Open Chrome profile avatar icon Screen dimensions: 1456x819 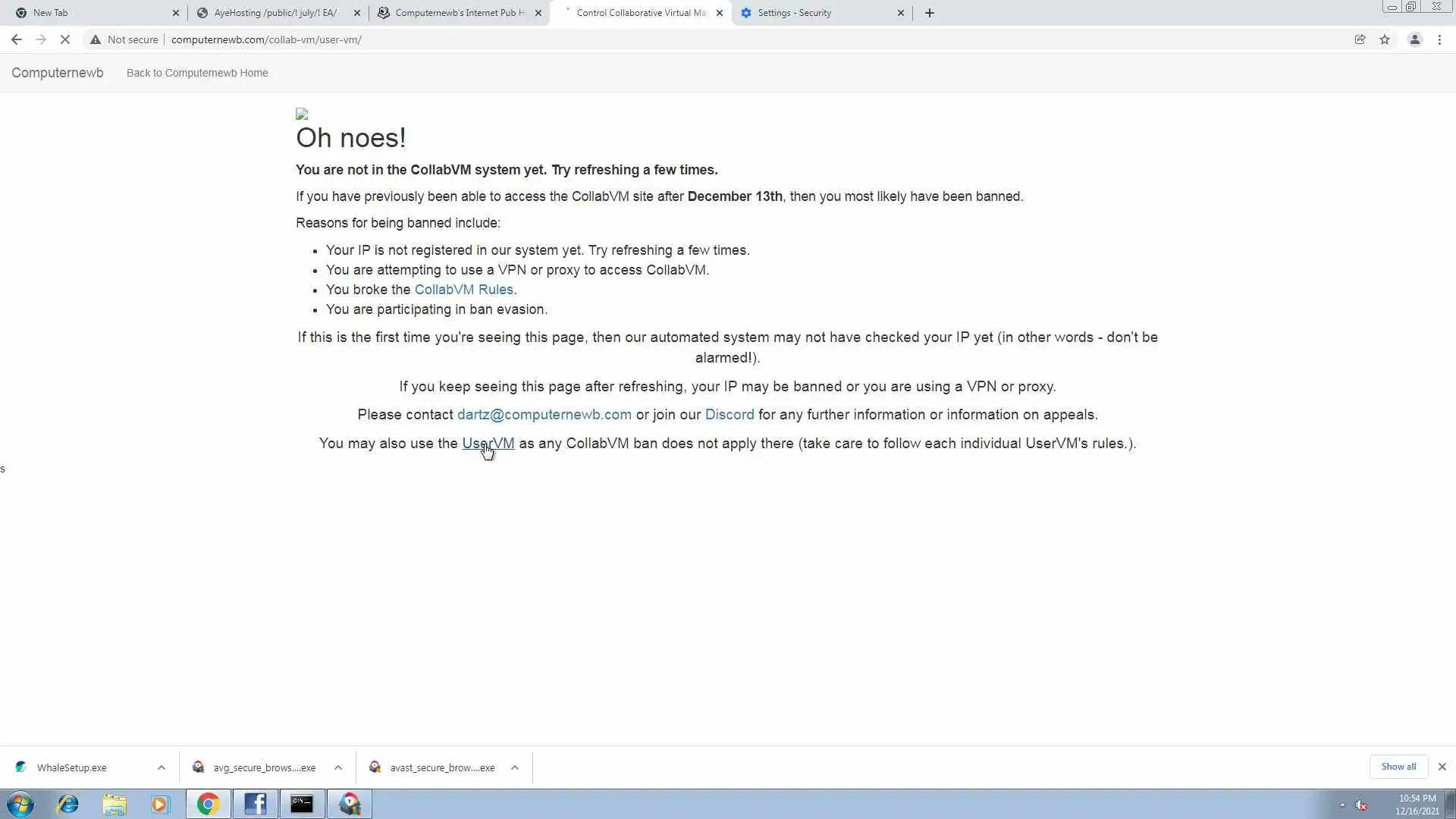[1414, 39]
